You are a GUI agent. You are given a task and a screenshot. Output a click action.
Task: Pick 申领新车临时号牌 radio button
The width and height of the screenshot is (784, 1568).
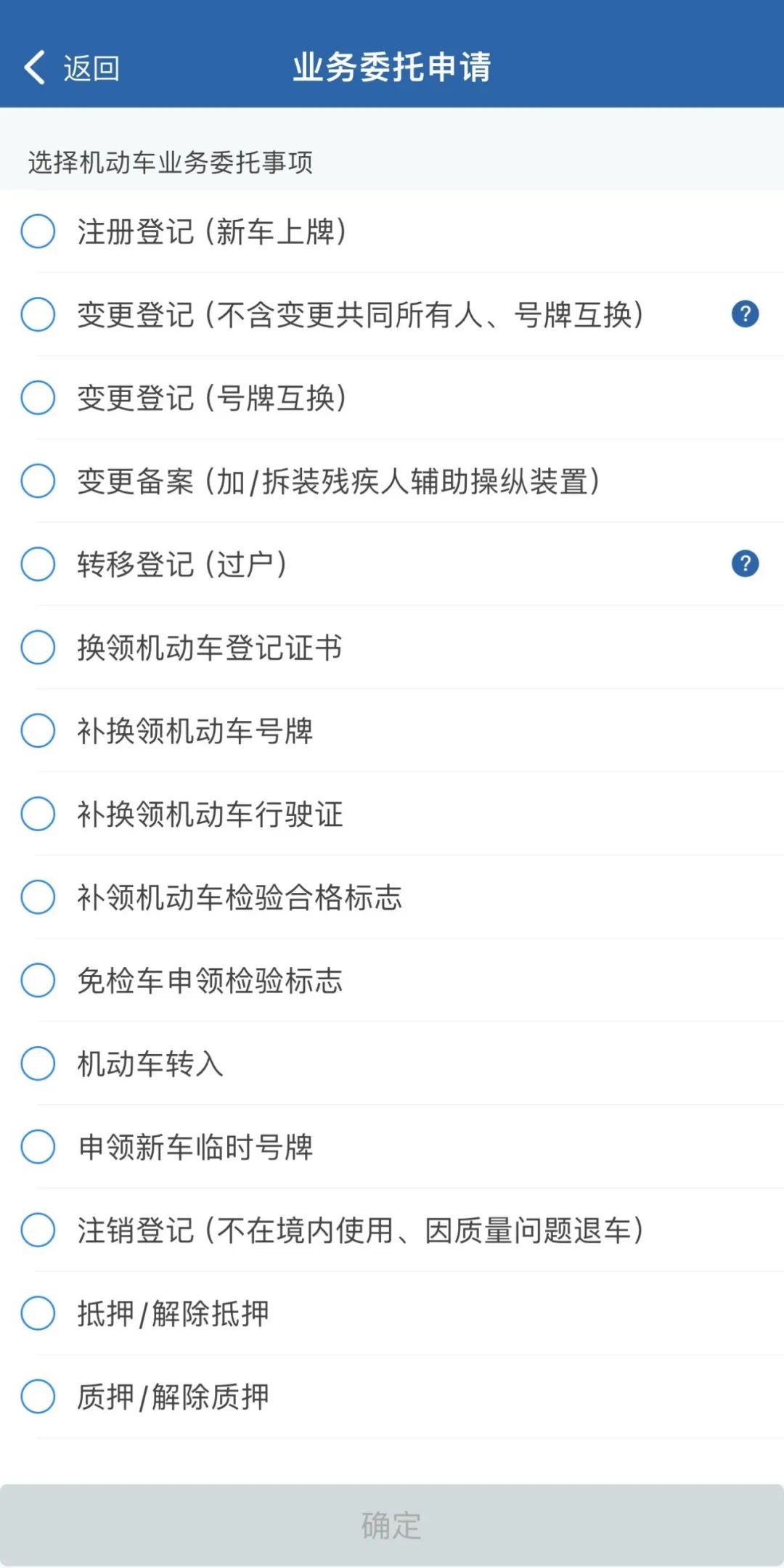tap(38, 1147)
